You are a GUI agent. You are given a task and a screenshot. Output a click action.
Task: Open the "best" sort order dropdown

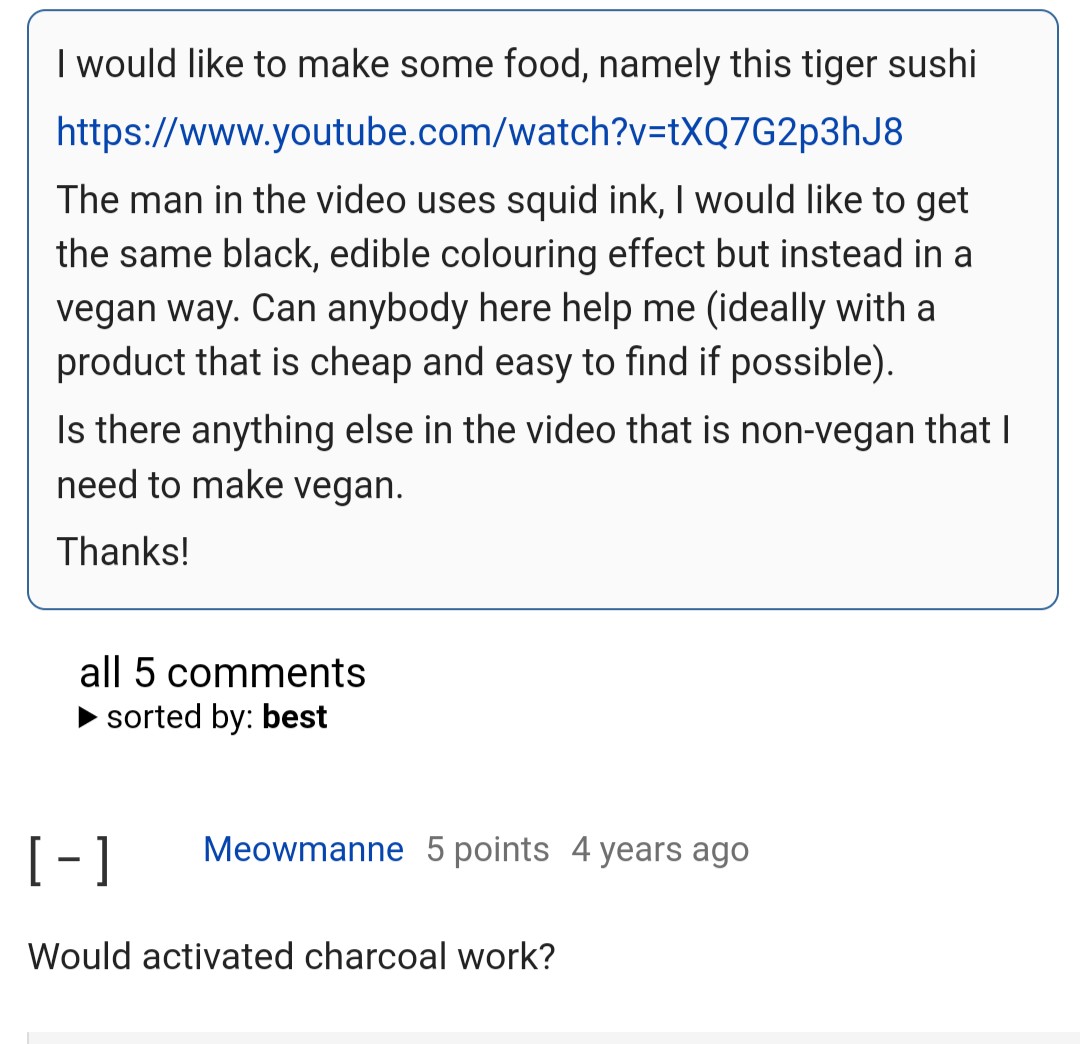pyautogui.click(x=295, y=717)
